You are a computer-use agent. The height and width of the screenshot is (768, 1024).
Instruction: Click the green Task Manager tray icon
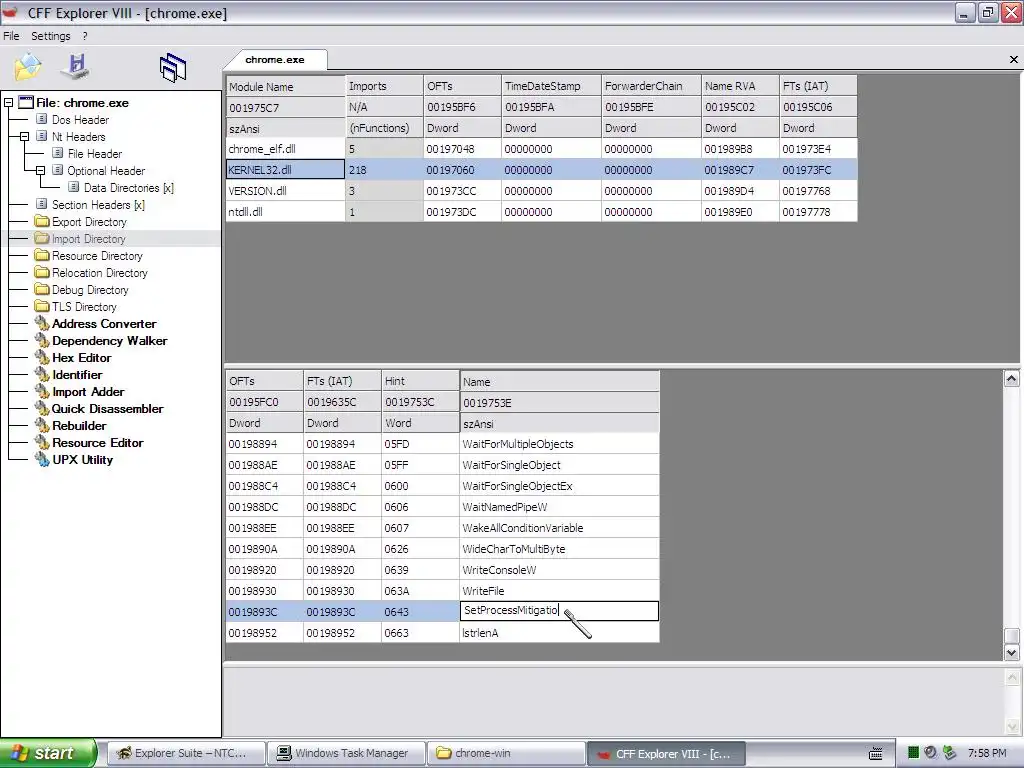914,753
